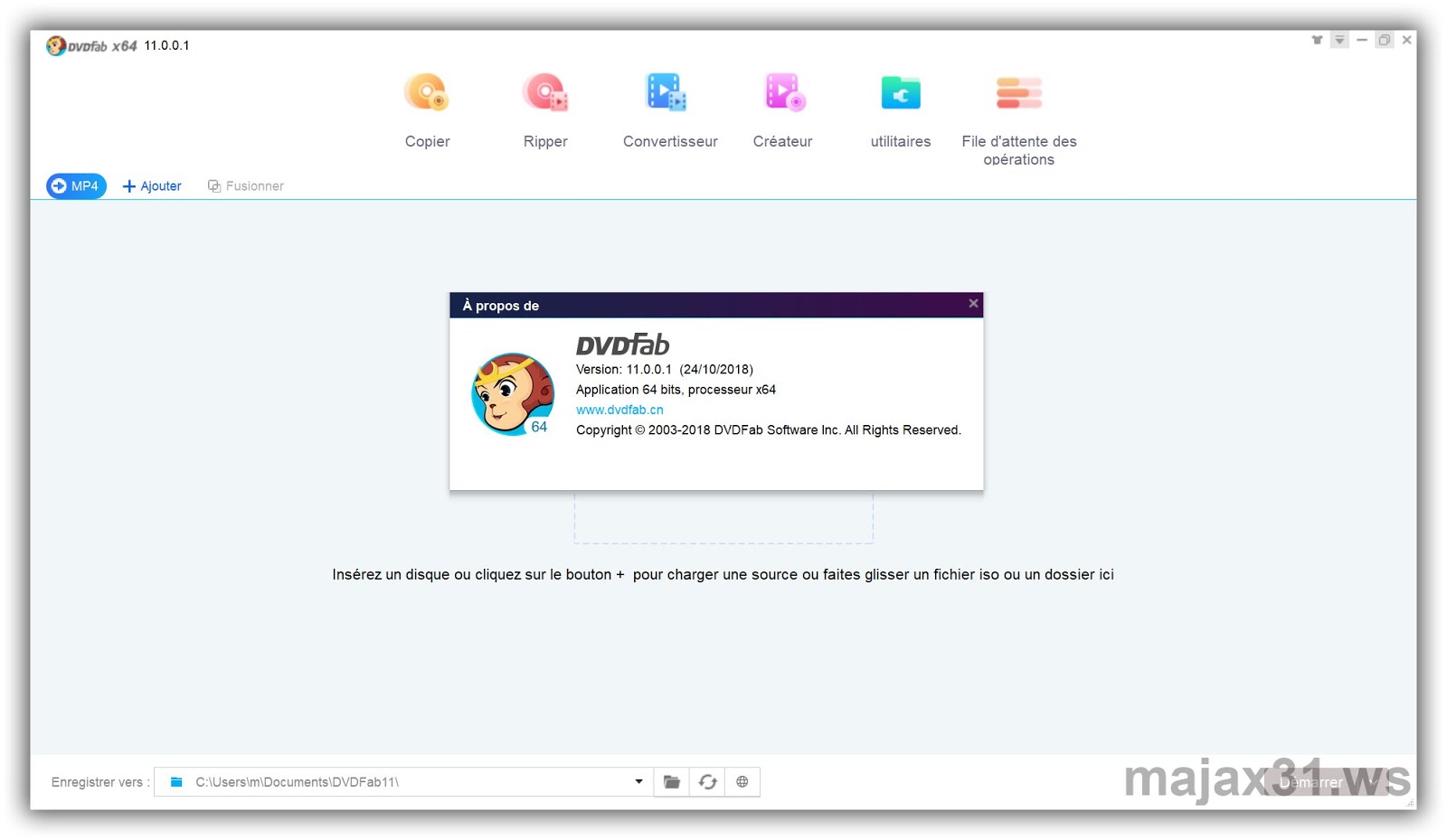Expand the output path dropdown arrow
Screen dimensions: 1447x840
[x=638, y=782]
